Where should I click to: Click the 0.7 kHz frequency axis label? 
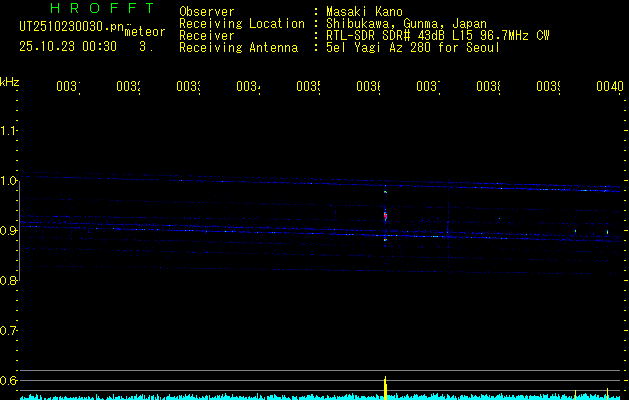10,331
